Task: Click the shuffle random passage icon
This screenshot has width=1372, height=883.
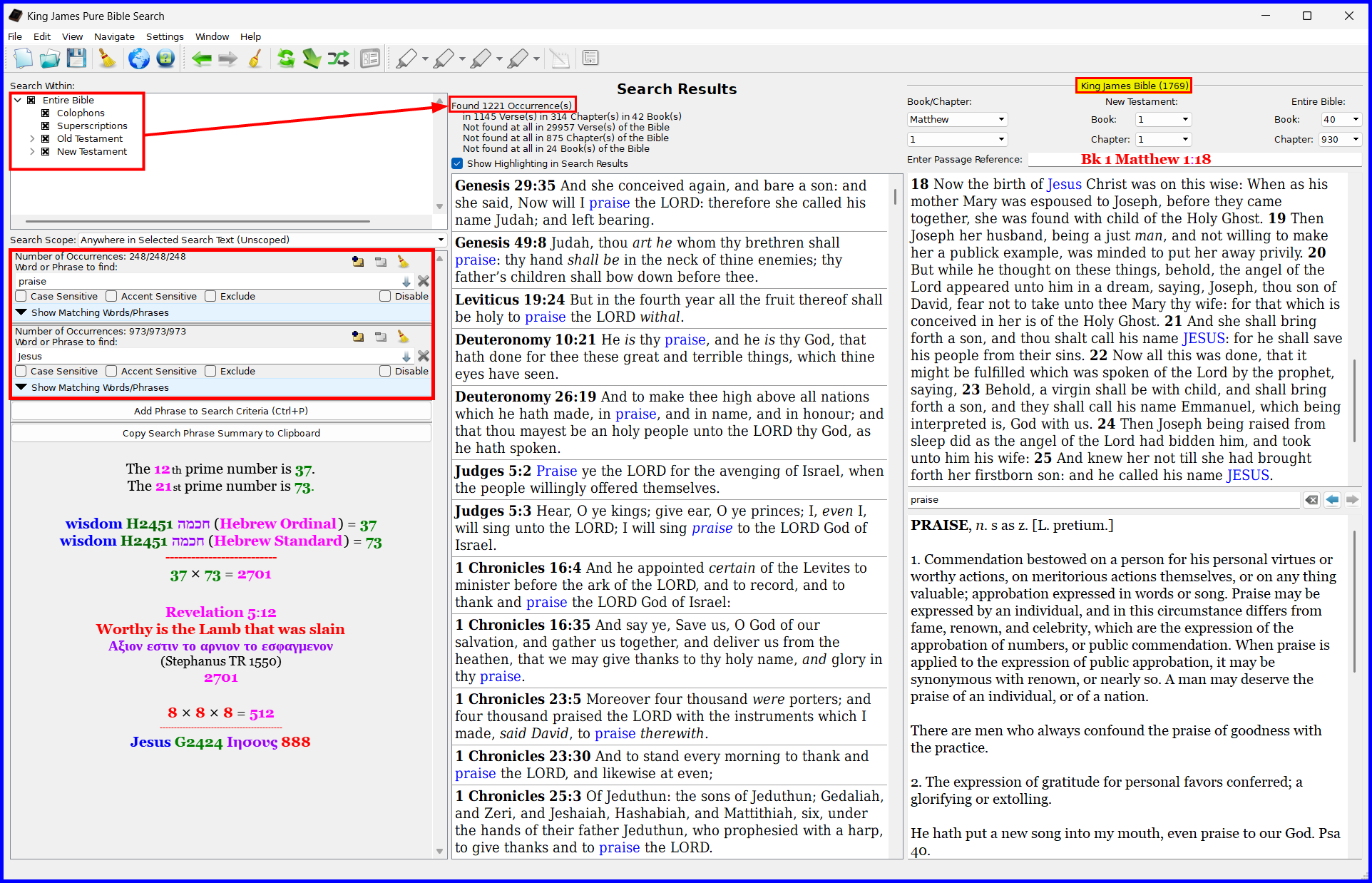Action: click(338, 58)
